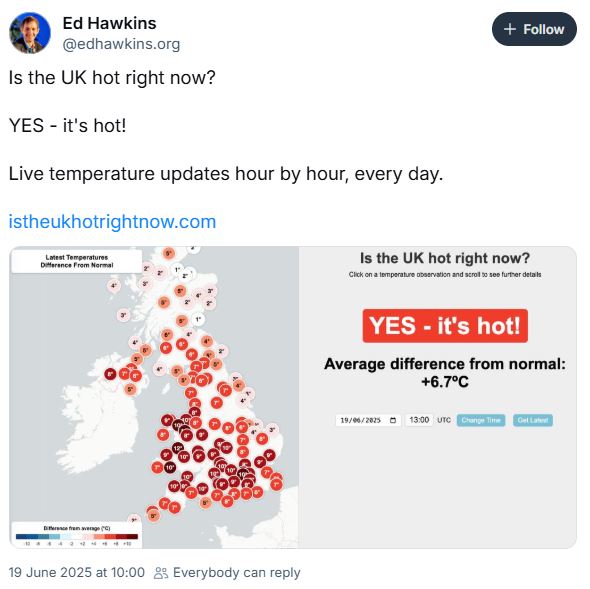The image size is (590, 589).
Task: Click the red YES - it's hot! banner
Action: (x=445, y=326)
